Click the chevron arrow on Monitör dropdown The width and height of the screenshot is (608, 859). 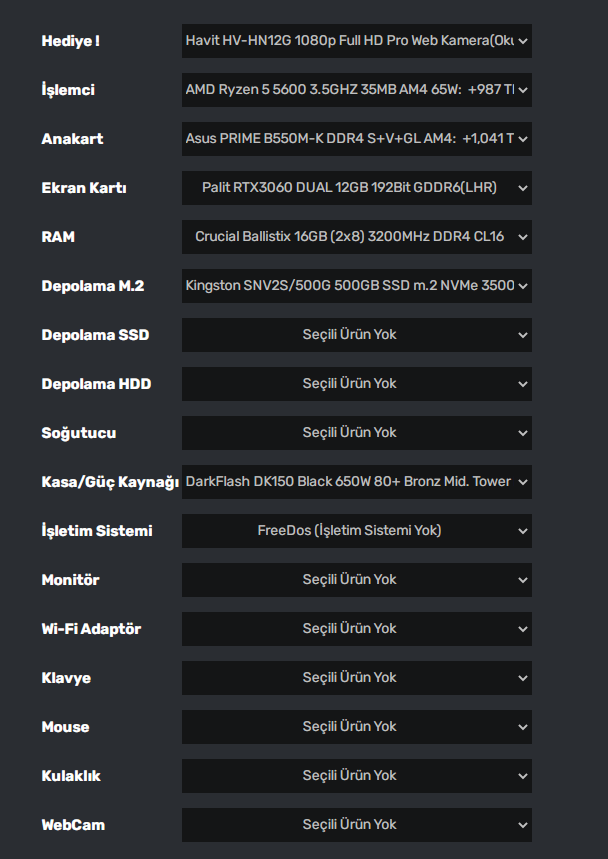coord(523,580)
